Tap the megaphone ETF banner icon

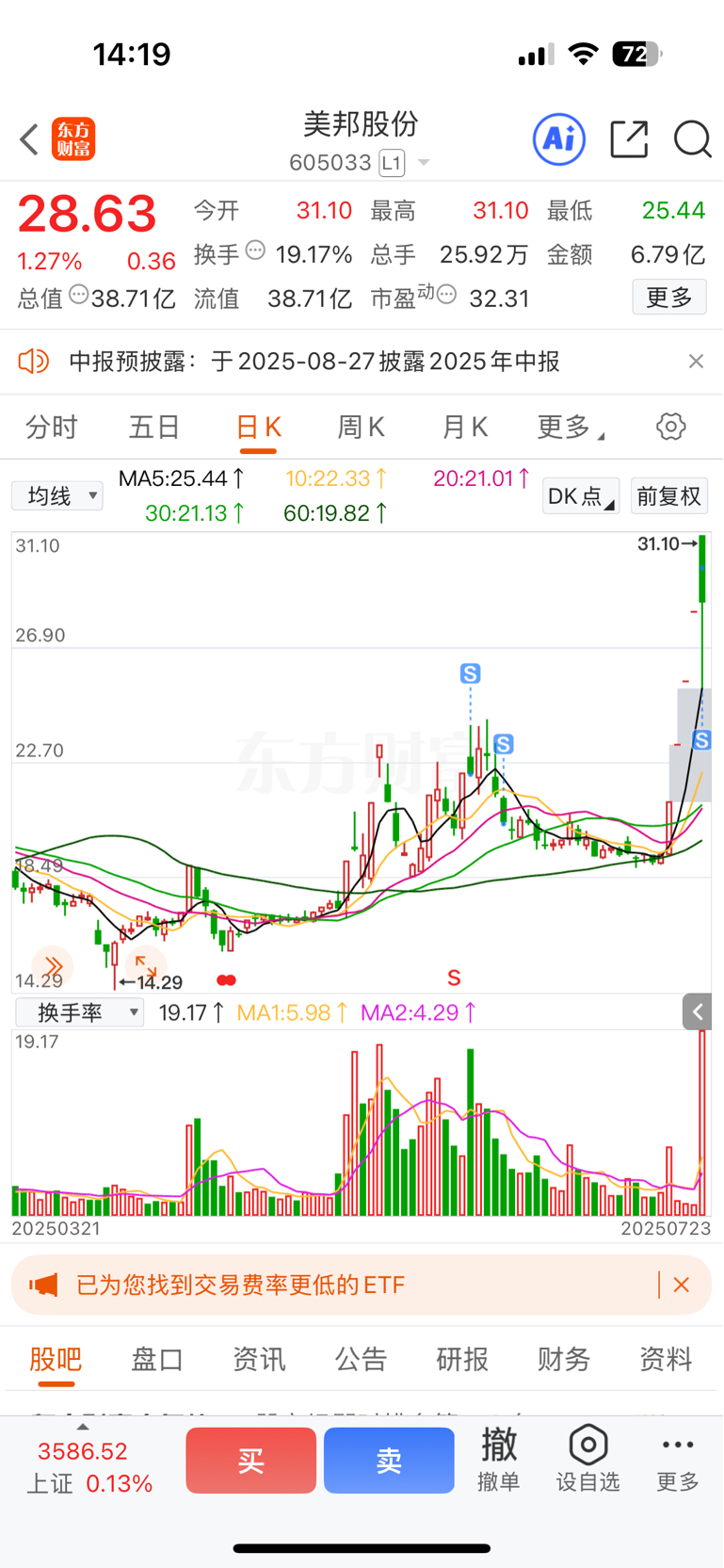[x=43, y=1285]
